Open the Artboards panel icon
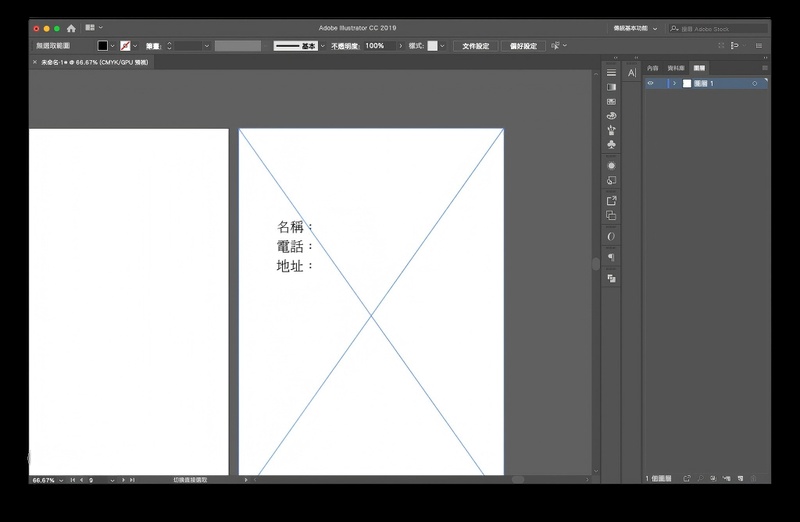 pos(611,215)
